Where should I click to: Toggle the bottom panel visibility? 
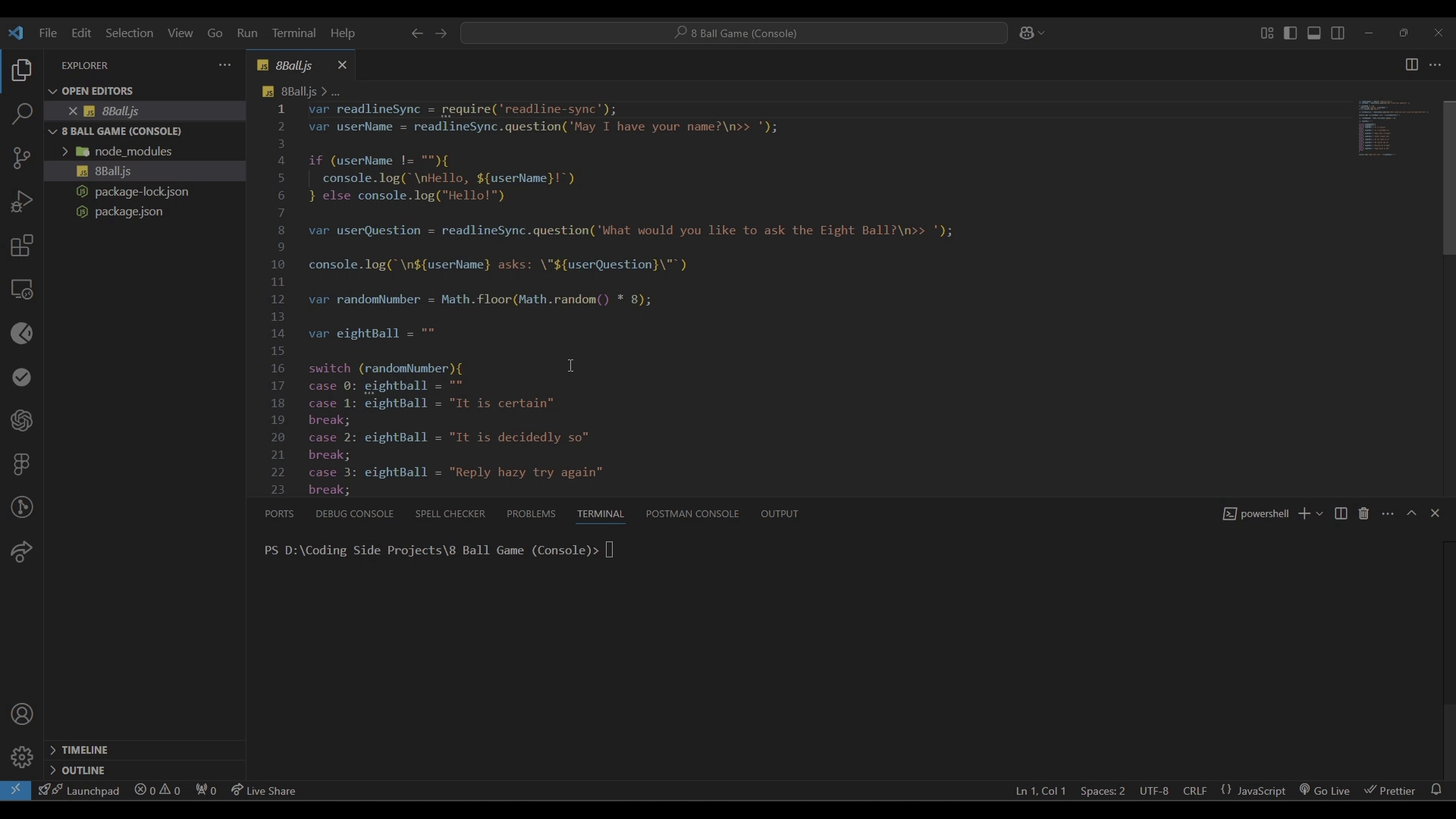click(x=1314, y=33)
